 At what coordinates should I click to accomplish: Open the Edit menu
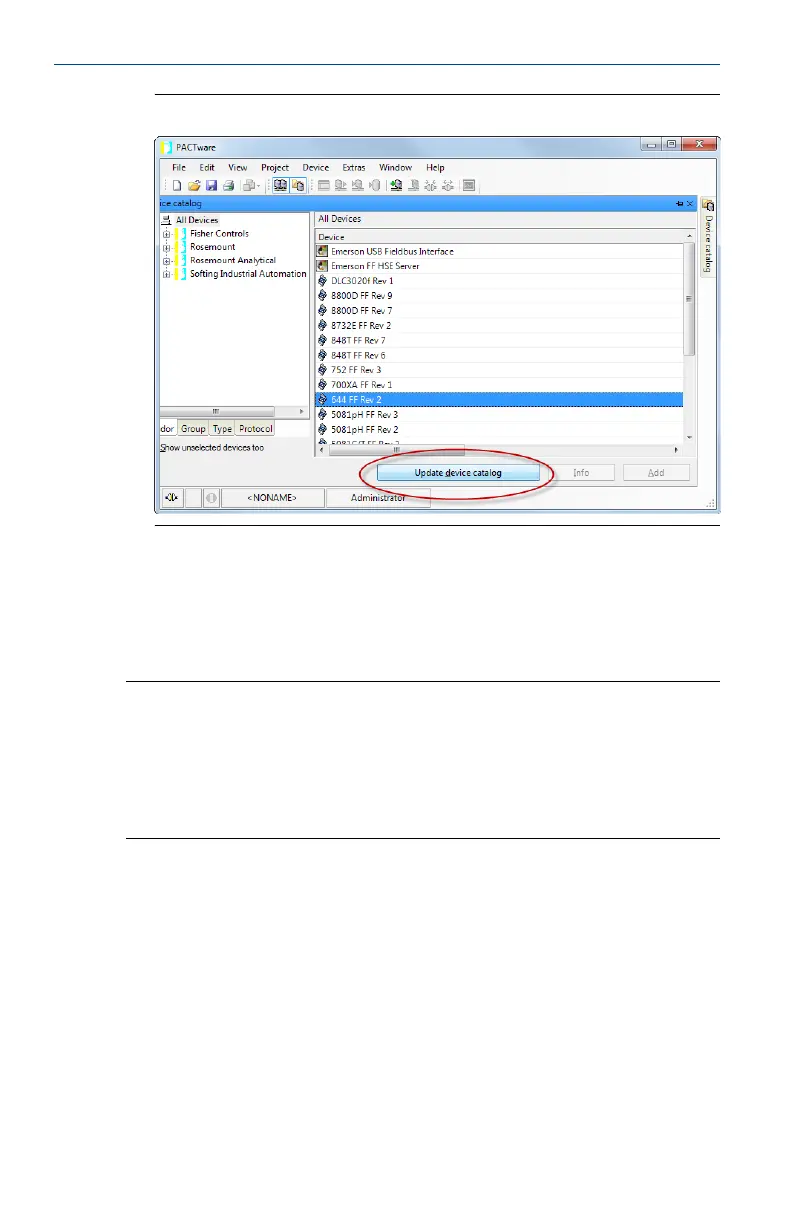tap(207, 168)
